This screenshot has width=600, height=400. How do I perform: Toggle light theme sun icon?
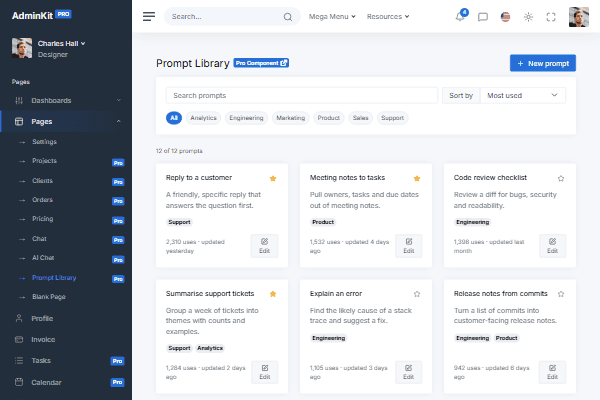click(528, 17)
